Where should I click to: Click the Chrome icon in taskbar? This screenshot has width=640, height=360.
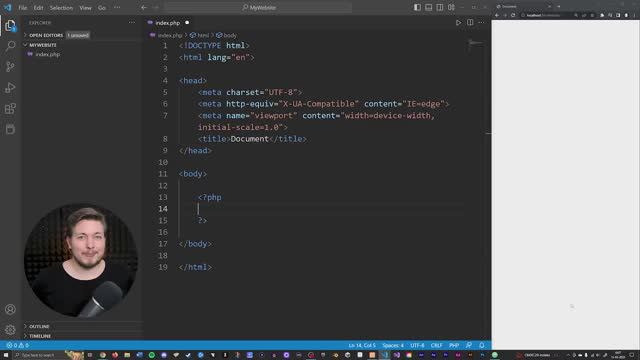(103, 355)
